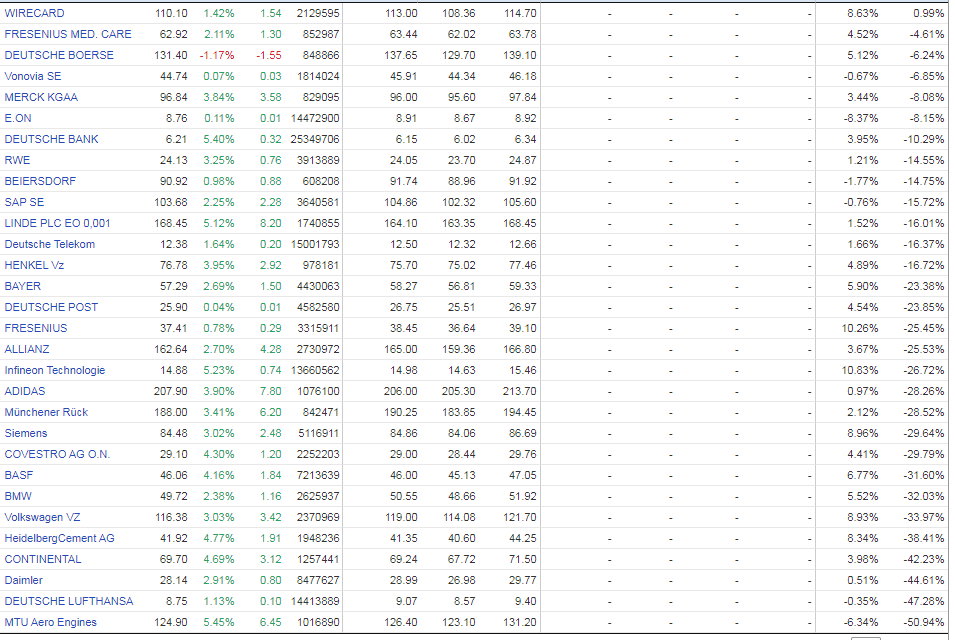The image size is (955, 640).
Task: Click DEUTSCHE BANK stock name
Action: [x=51, y=139]
